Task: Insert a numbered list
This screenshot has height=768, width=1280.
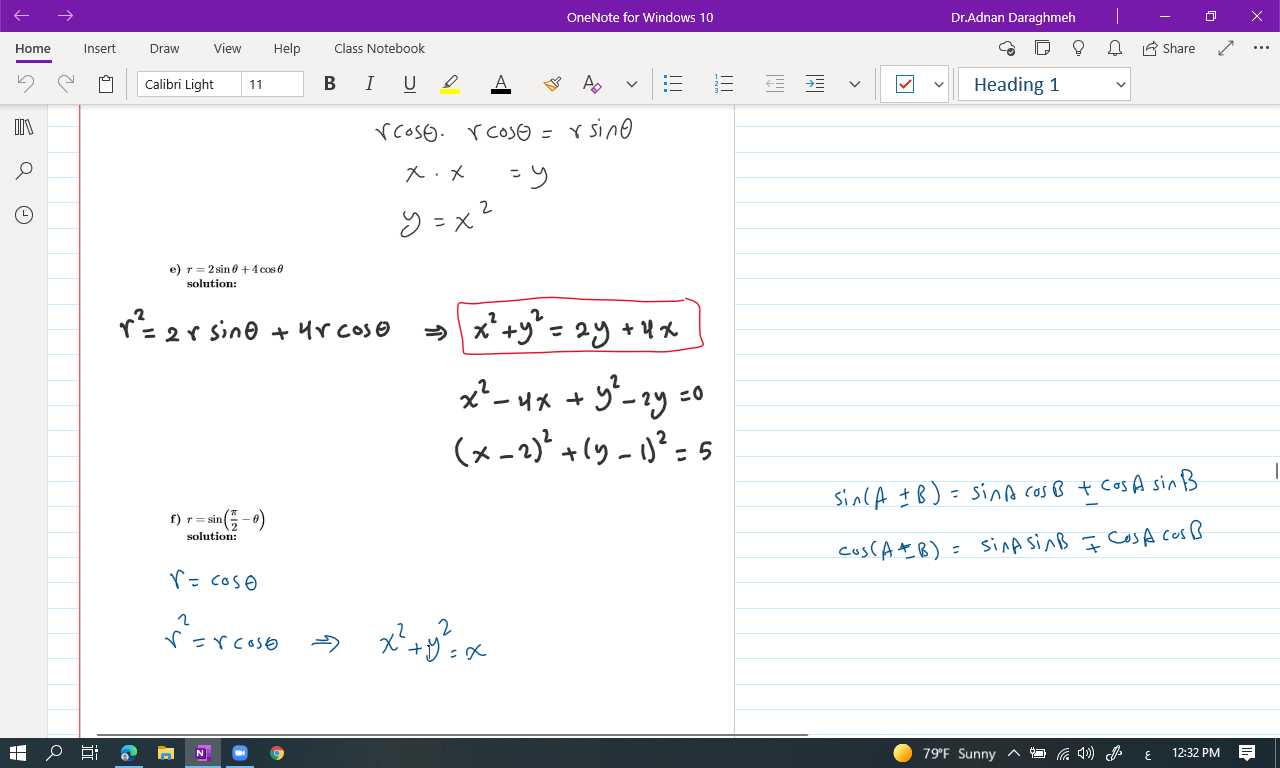Action: point(724,84)
